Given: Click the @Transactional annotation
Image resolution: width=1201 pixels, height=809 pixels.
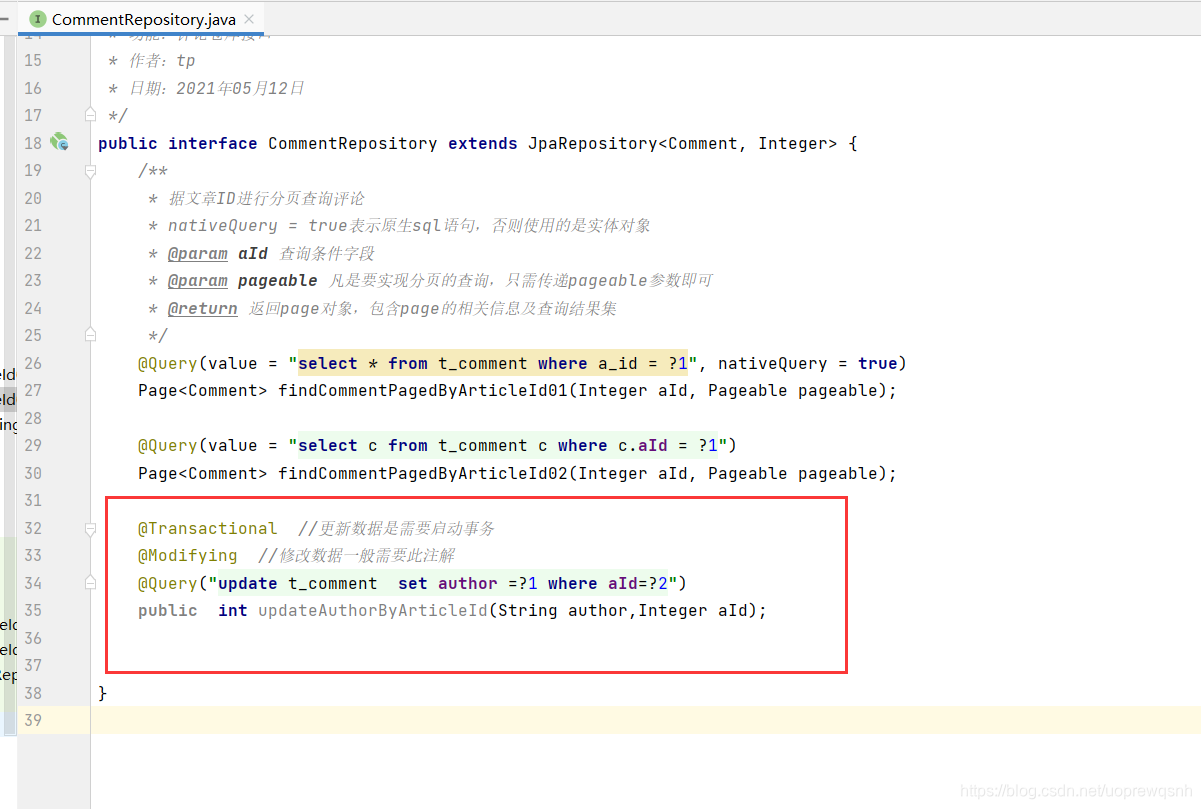Looking at the screenshot, I should tap(207, 528).
